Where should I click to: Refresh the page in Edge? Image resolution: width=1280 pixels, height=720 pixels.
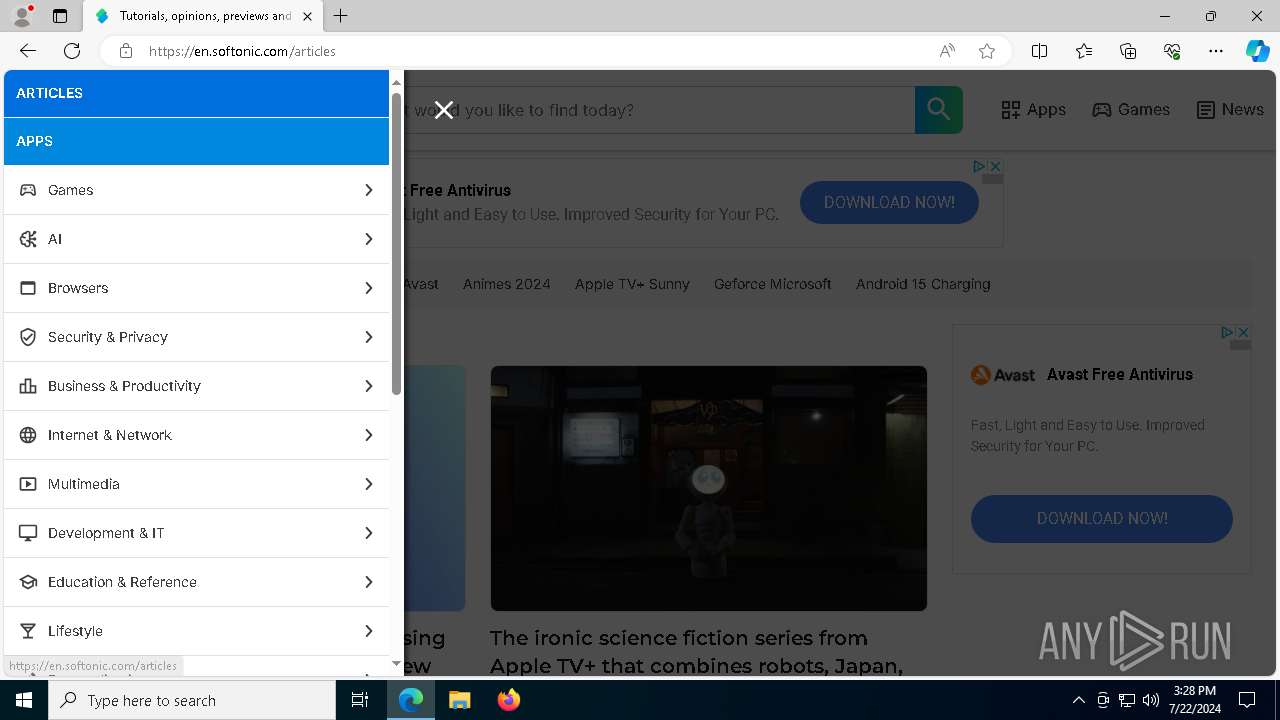(x=72, y=51)
